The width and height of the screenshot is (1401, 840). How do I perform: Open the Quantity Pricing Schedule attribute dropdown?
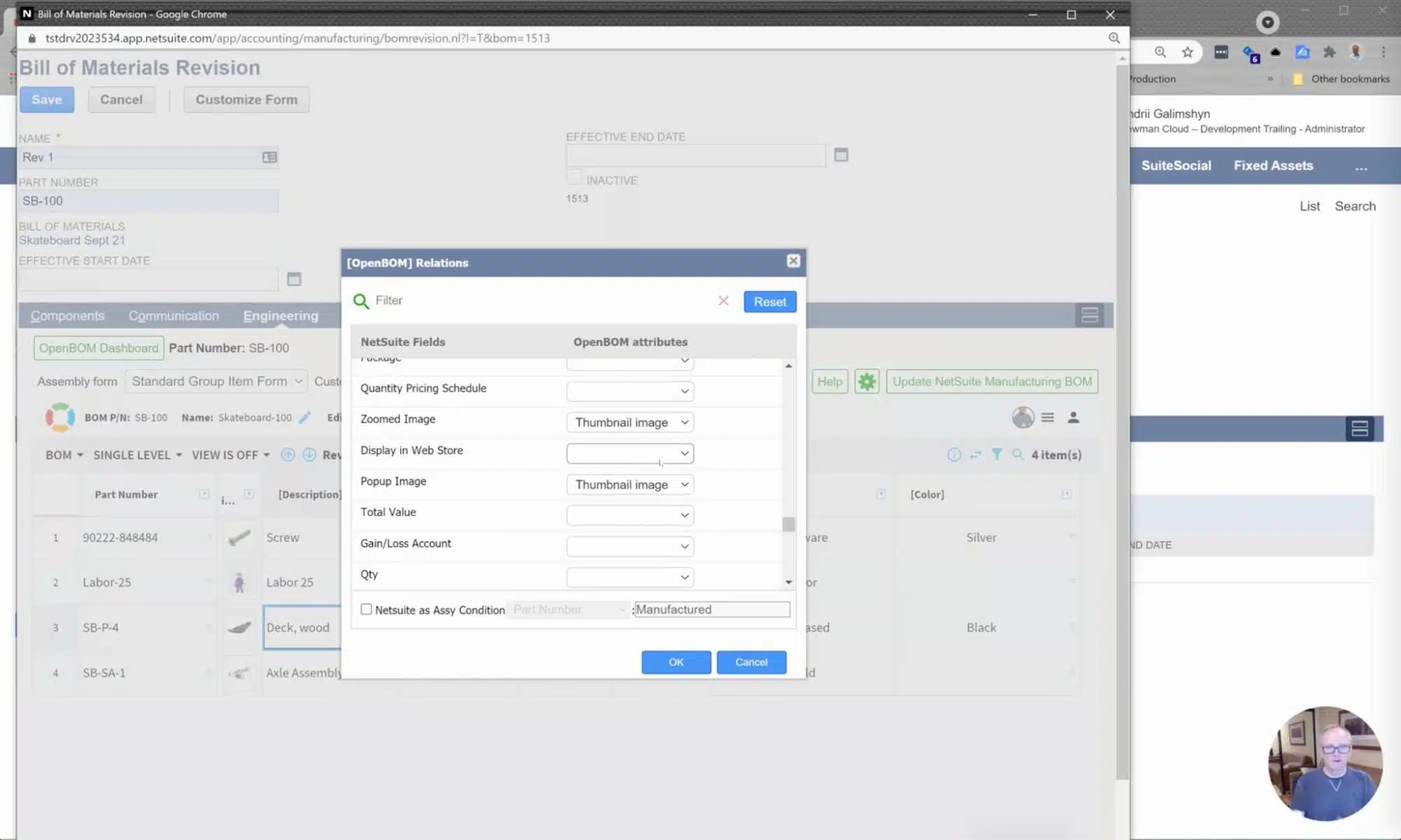(x=630, y=391)
